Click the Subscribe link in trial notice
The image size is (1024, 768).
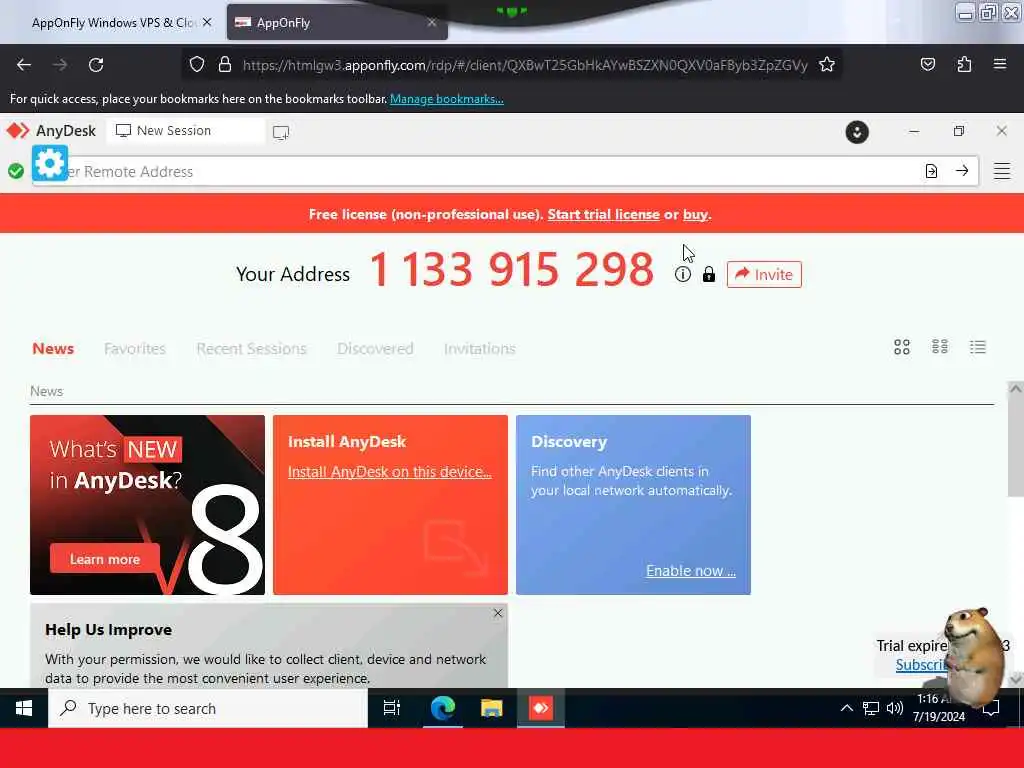921,665
